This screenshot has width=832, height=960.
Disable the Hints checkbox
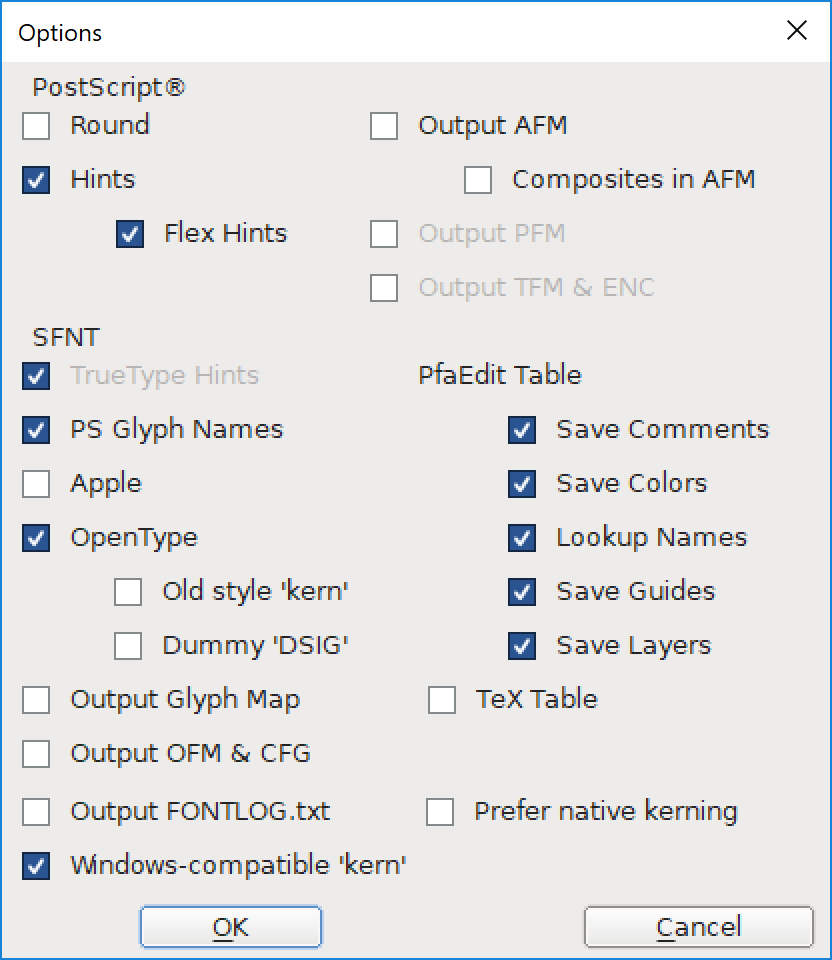point(36,180)
